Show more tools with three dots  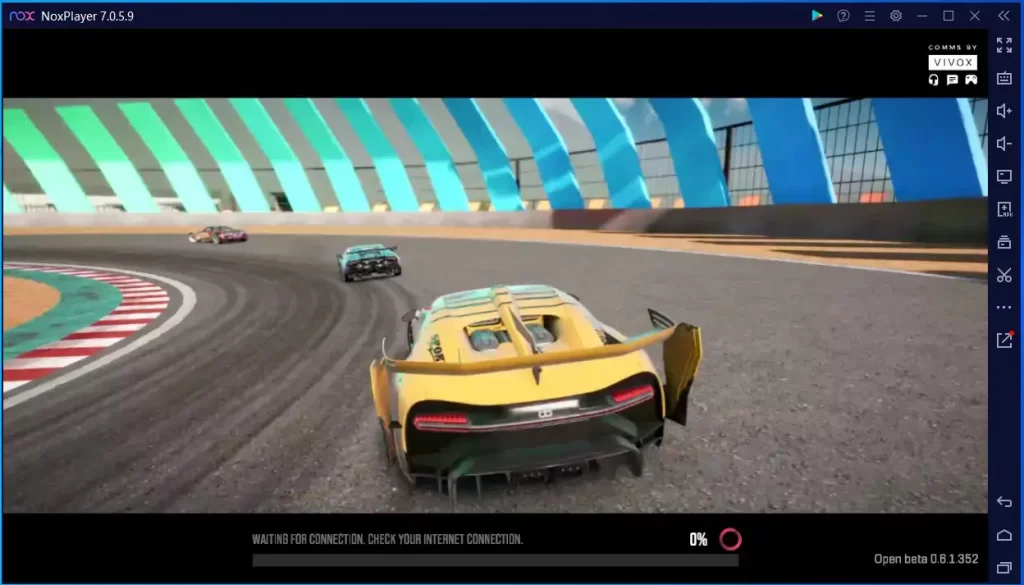tap(1004, 308)
